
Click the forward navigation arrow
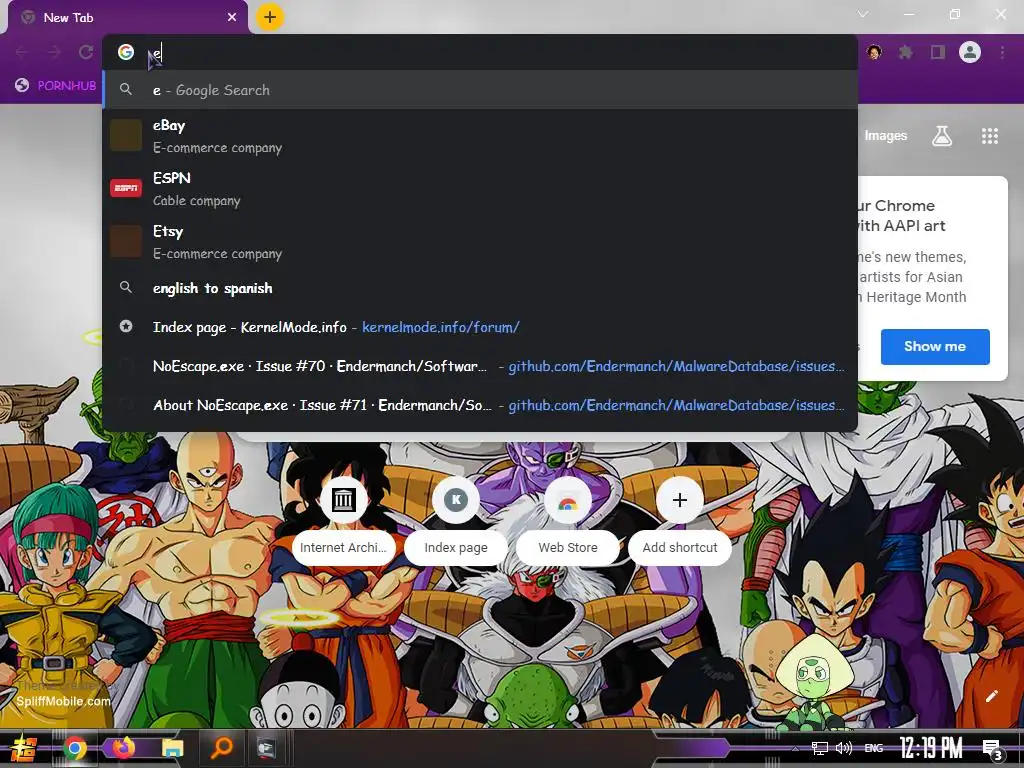(x=54, y=52)
